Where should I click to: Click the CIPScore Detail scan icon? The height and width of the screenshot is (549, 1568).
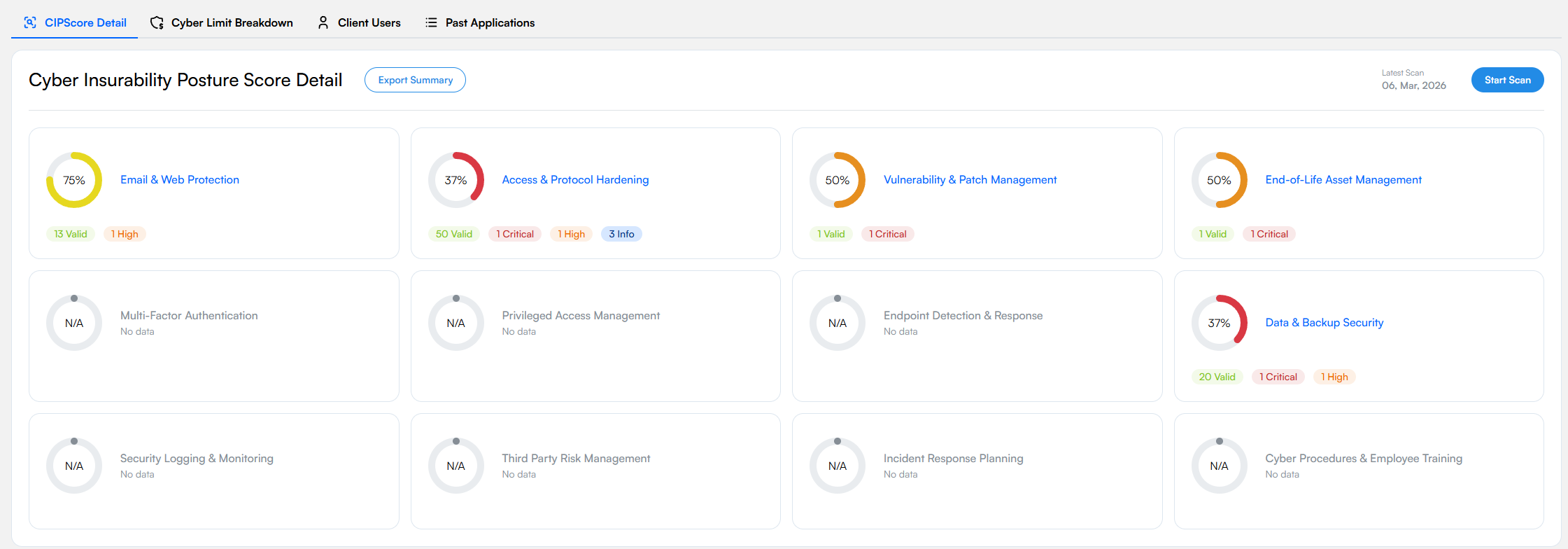(30, 22)
